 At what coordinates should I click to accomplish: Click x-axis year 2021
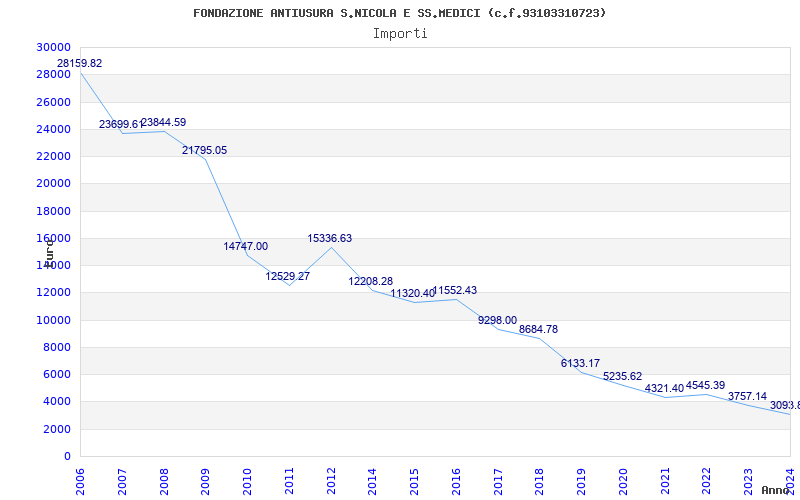pos(665,482)
